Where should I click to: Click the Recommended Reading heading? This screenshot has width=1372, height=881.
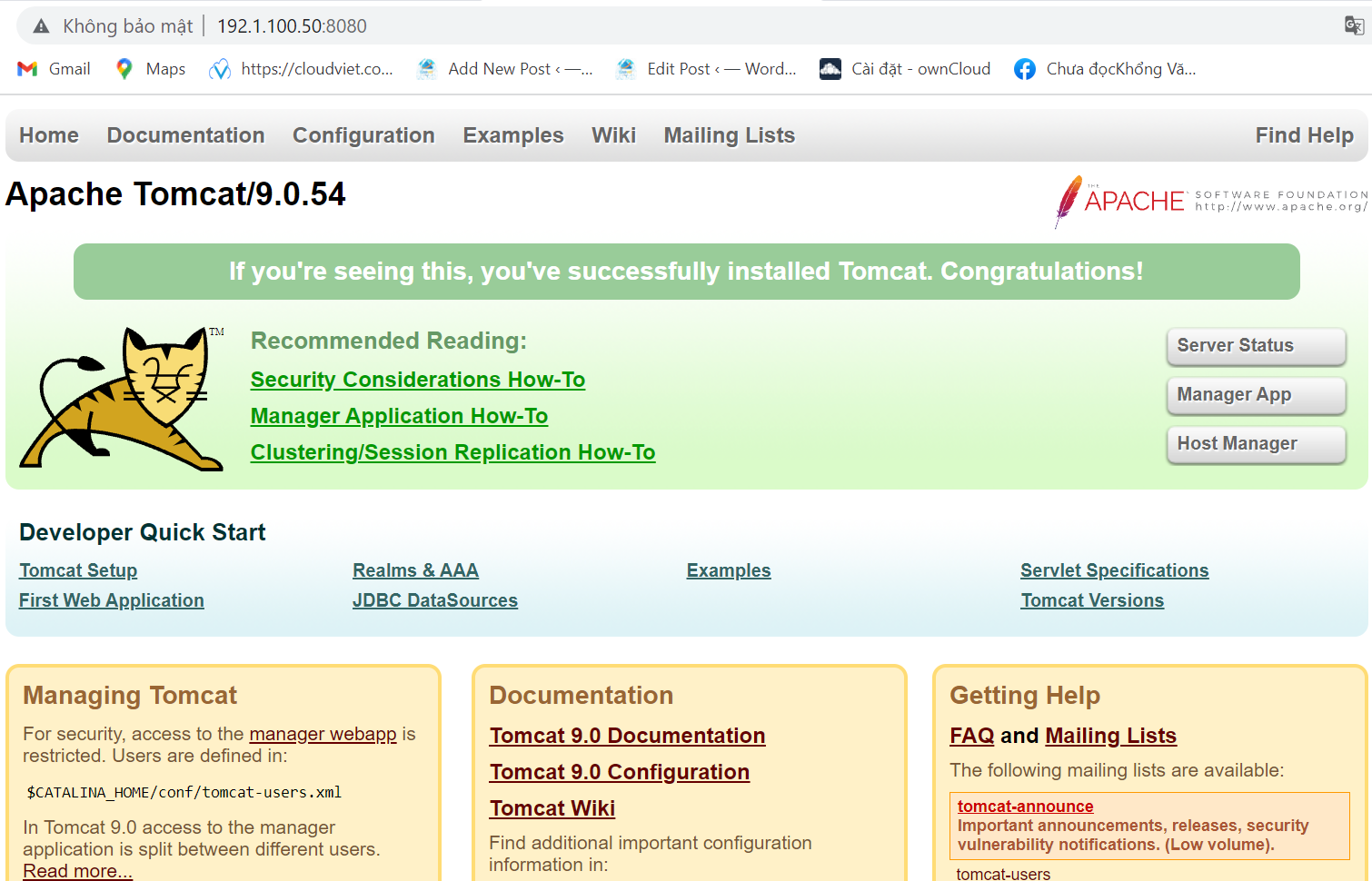[x=389, y=341]
